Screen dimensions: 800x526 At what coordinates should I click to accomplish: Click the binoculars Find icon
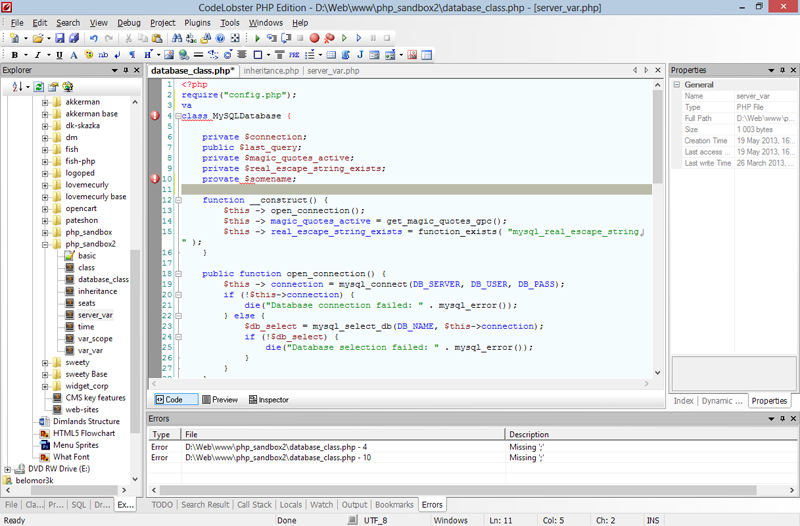coord(178,38)
